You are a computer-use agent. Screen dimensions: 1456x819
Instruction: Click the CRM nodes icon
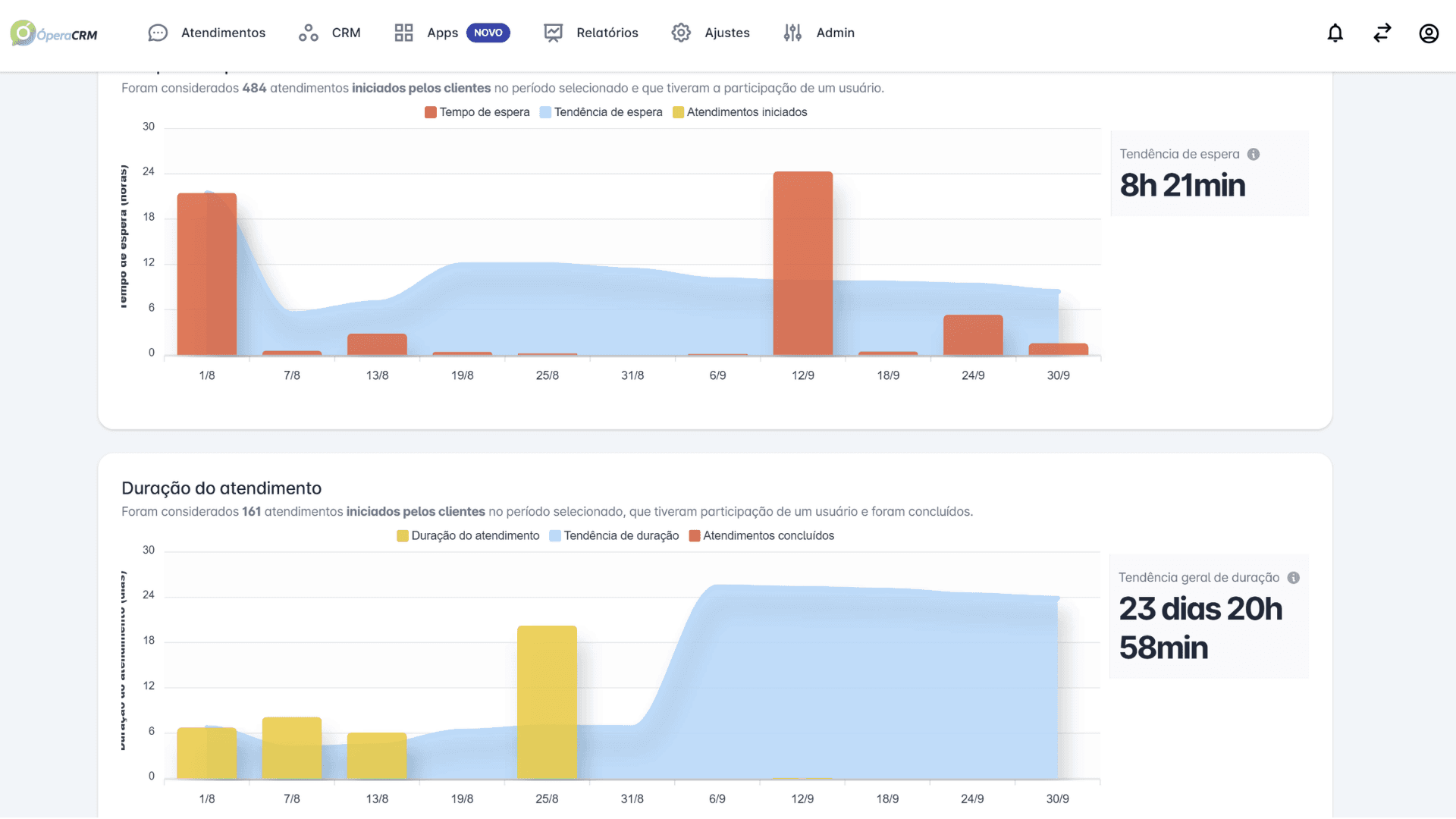(308, 33)
